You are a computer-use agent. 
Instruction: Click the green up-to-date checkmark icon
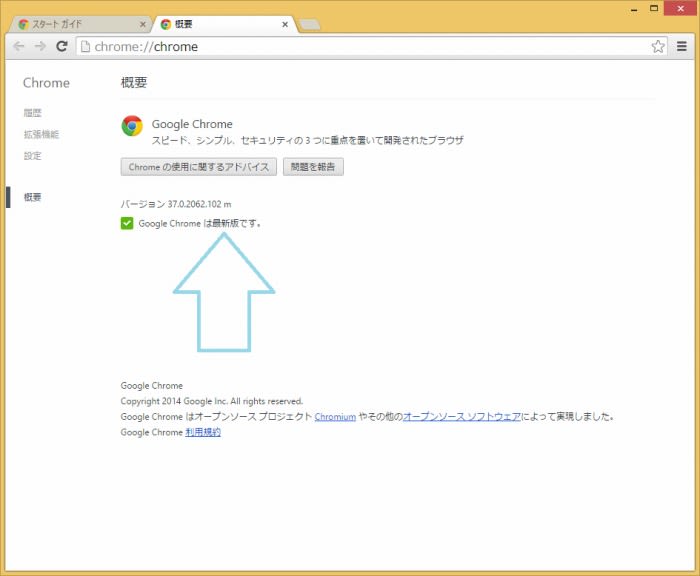tap(127, 223)
